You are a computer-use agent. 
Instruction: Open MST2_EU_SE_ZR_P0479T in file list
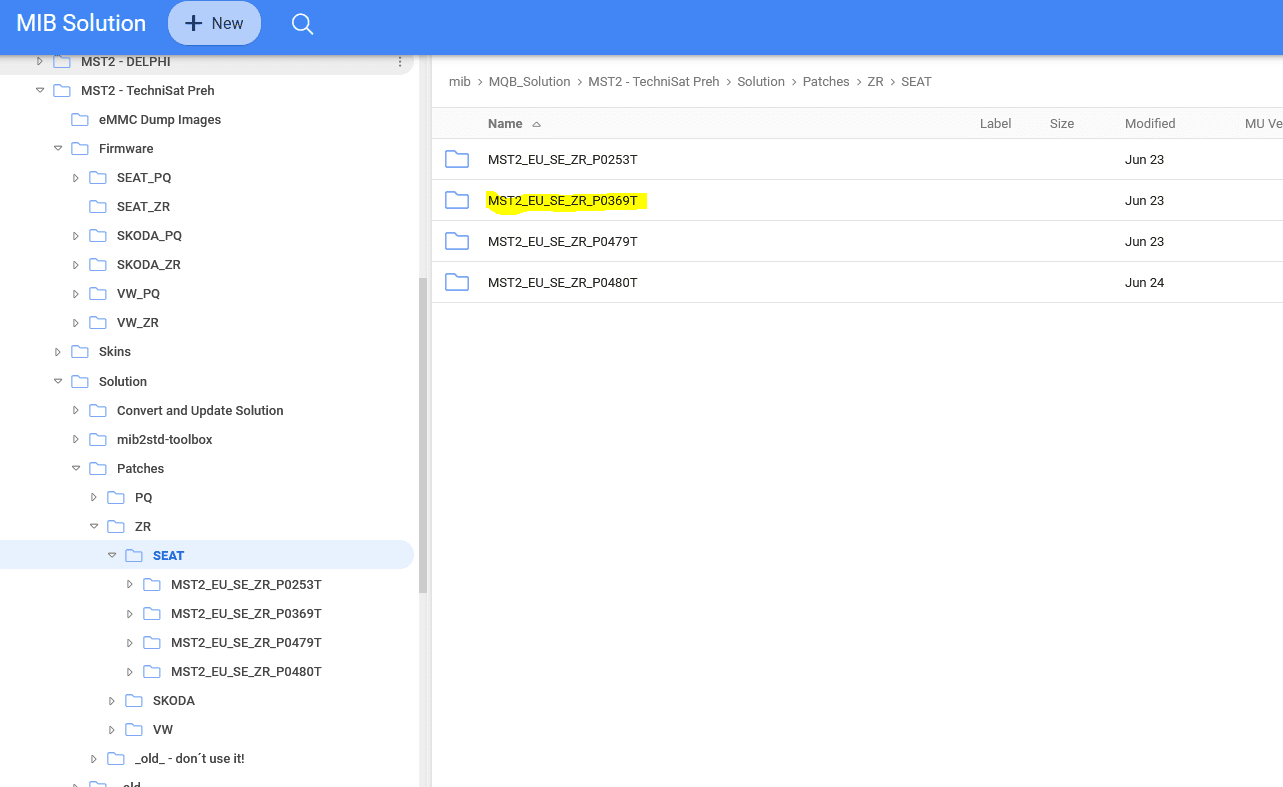pos(562,241)
